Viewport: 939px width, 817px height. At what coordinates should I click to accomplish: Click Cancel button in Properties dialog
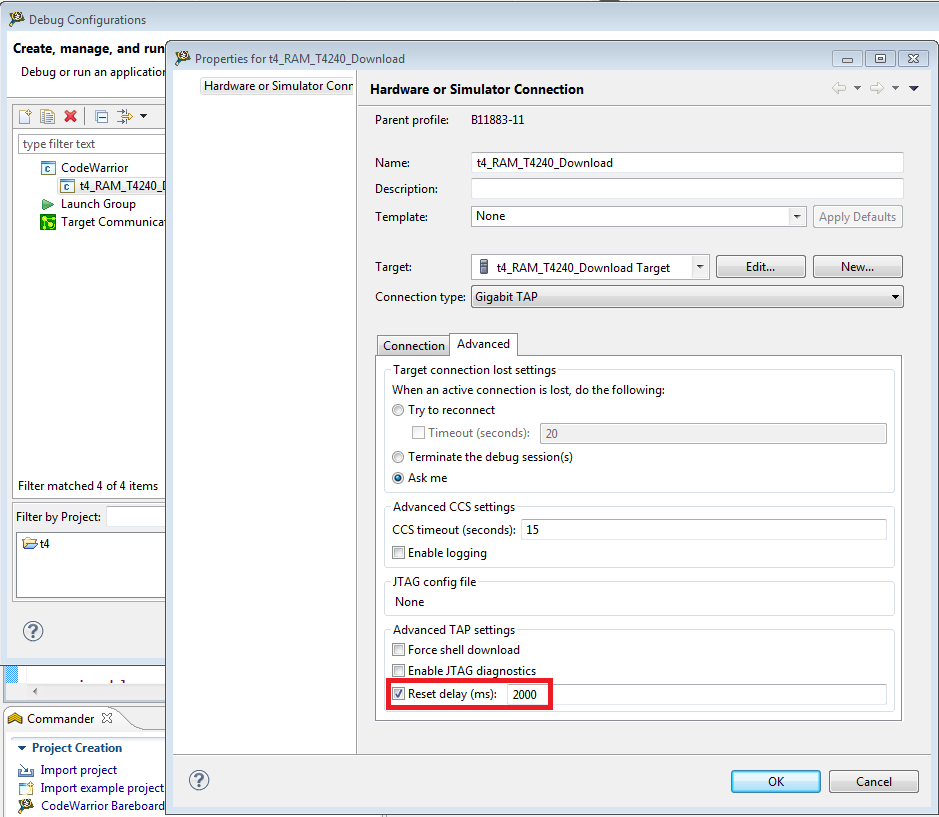(873, 781)
